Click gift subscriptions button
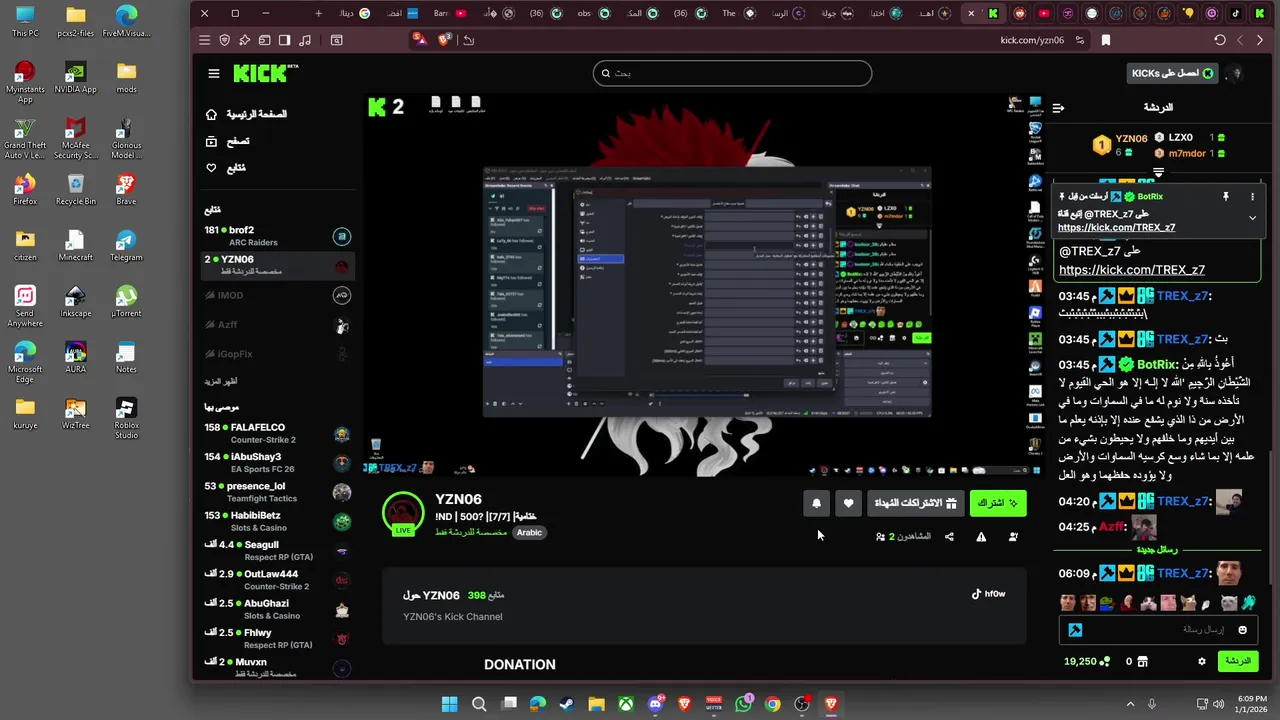The image size is (1280, 720). 916,503
